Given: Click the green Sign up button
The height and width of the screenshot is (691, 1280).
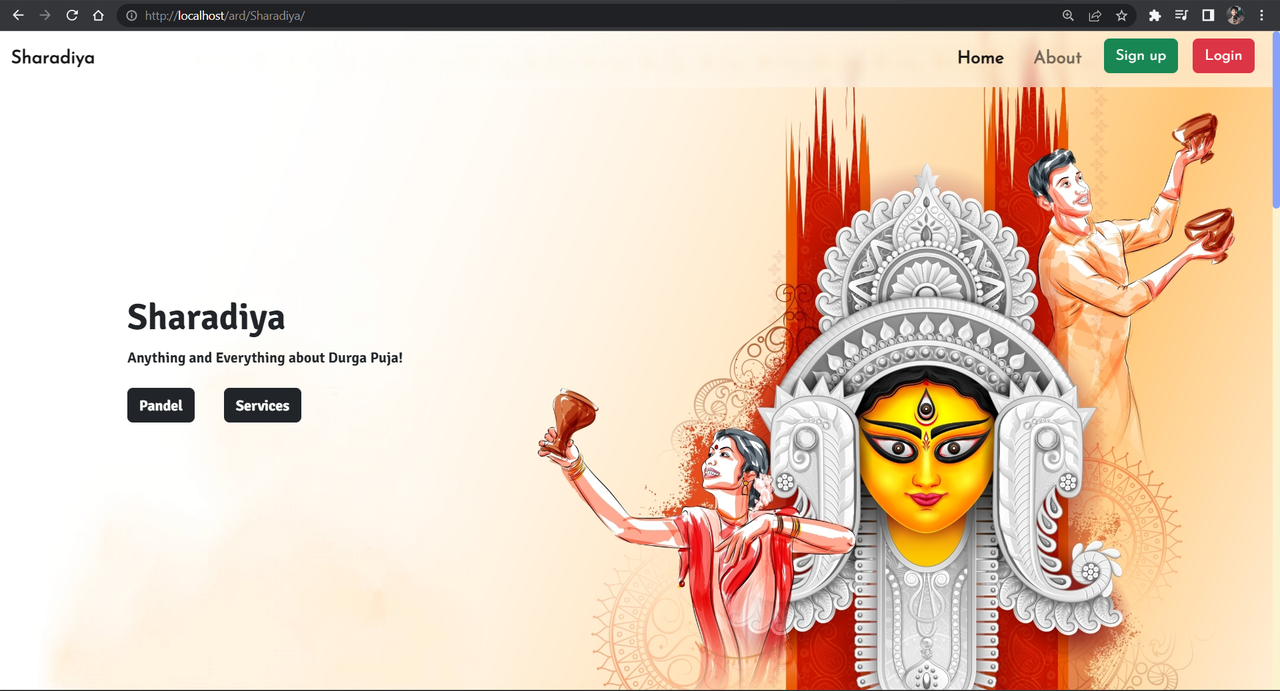Looking at the screenshot, I should click(x=1141, y=56).
